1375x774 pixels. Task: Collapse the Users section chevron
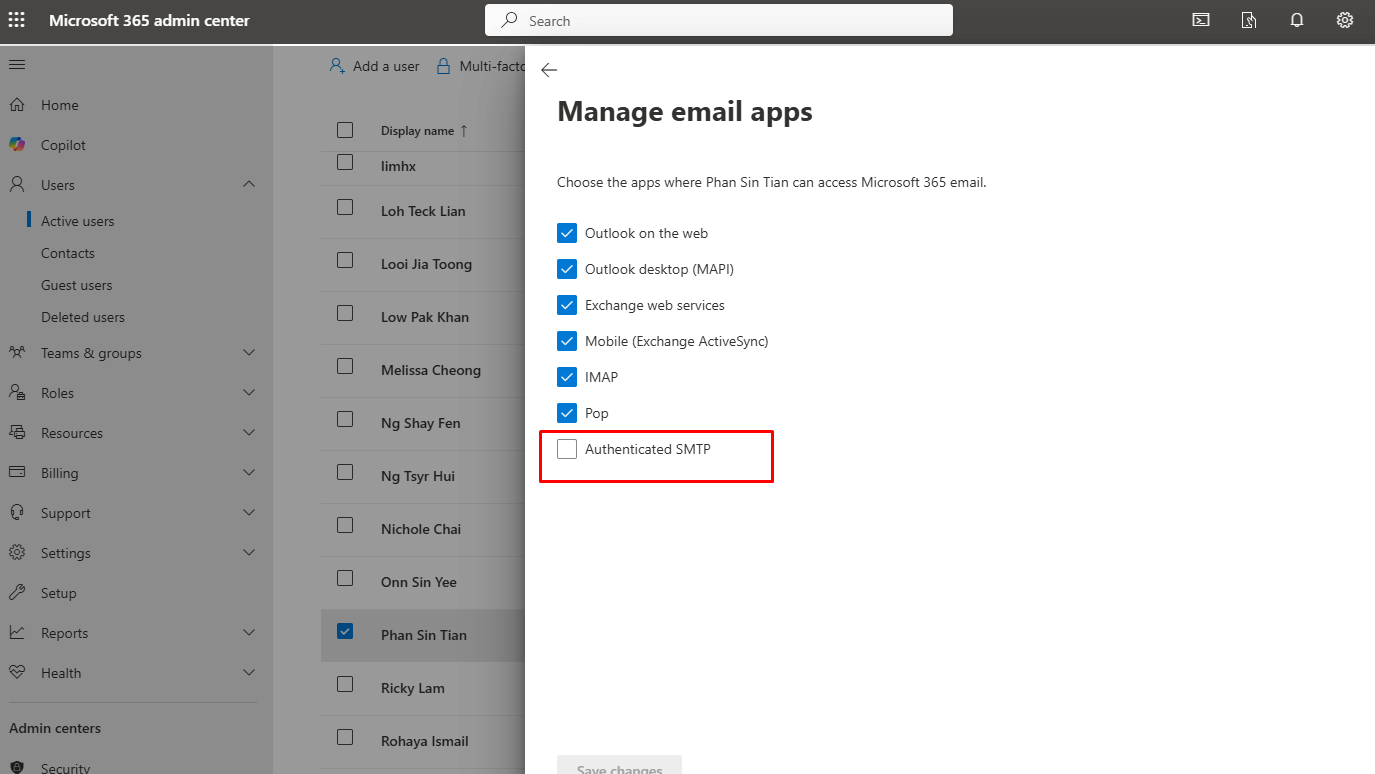249,184
